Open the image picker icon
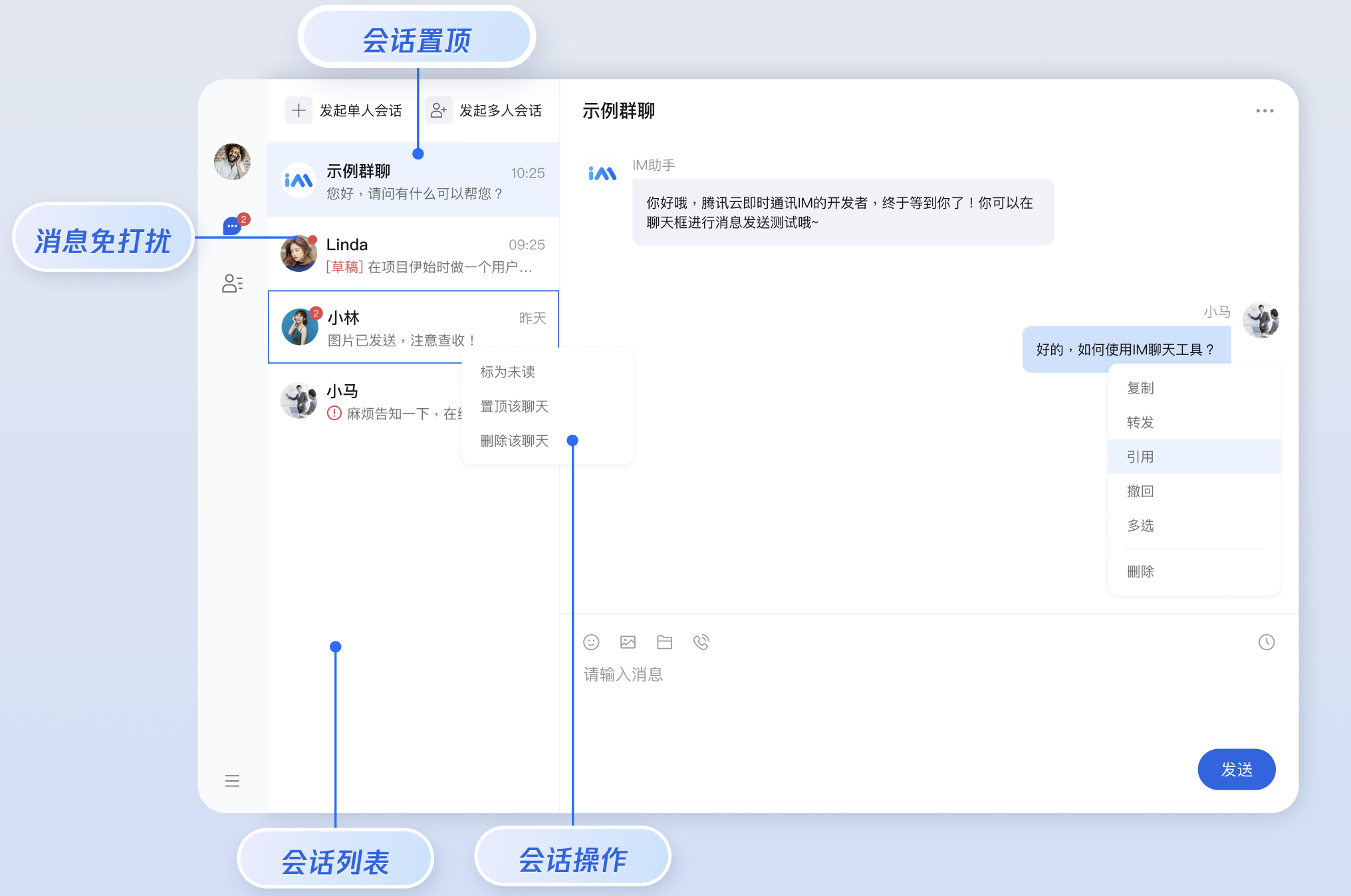The height and width of the screenshot is (896, 1351). (x=628, y=642)
